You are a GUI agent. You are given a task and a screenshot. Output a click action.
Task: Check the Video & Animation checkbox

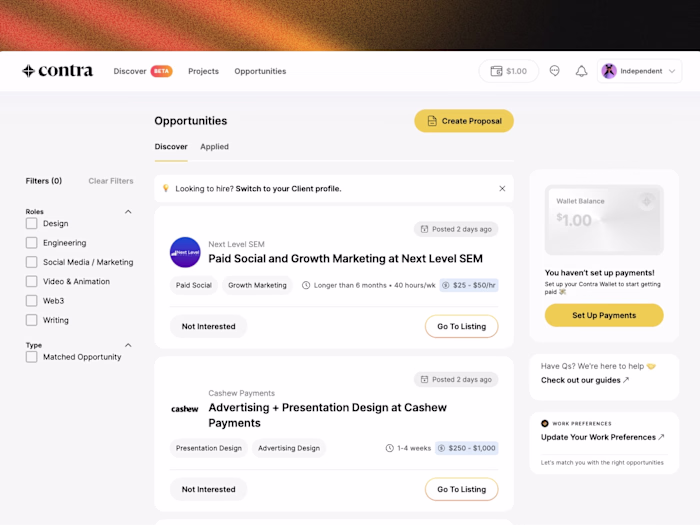(x=31, y=281)
